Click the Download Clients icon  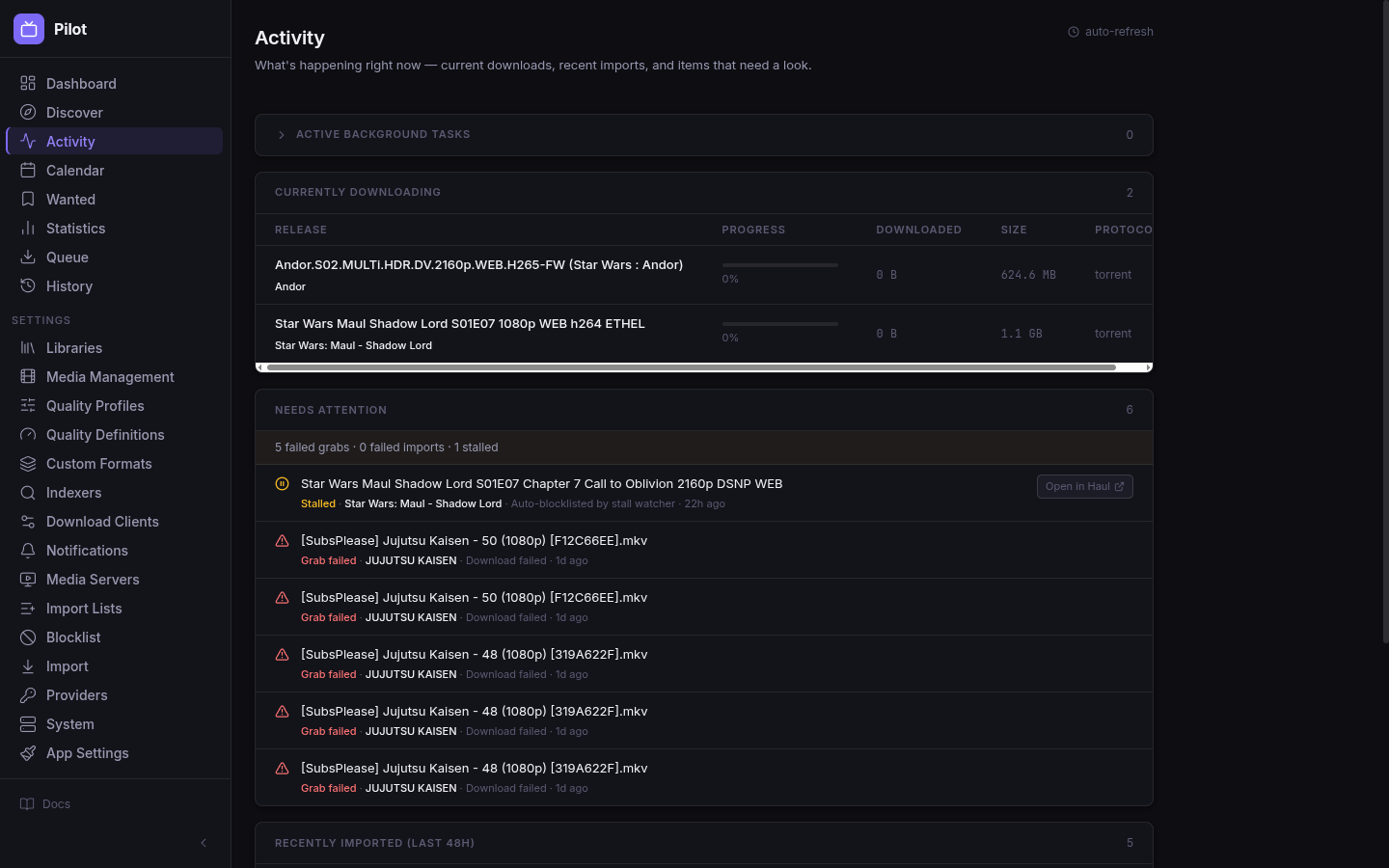pos(28,522)
